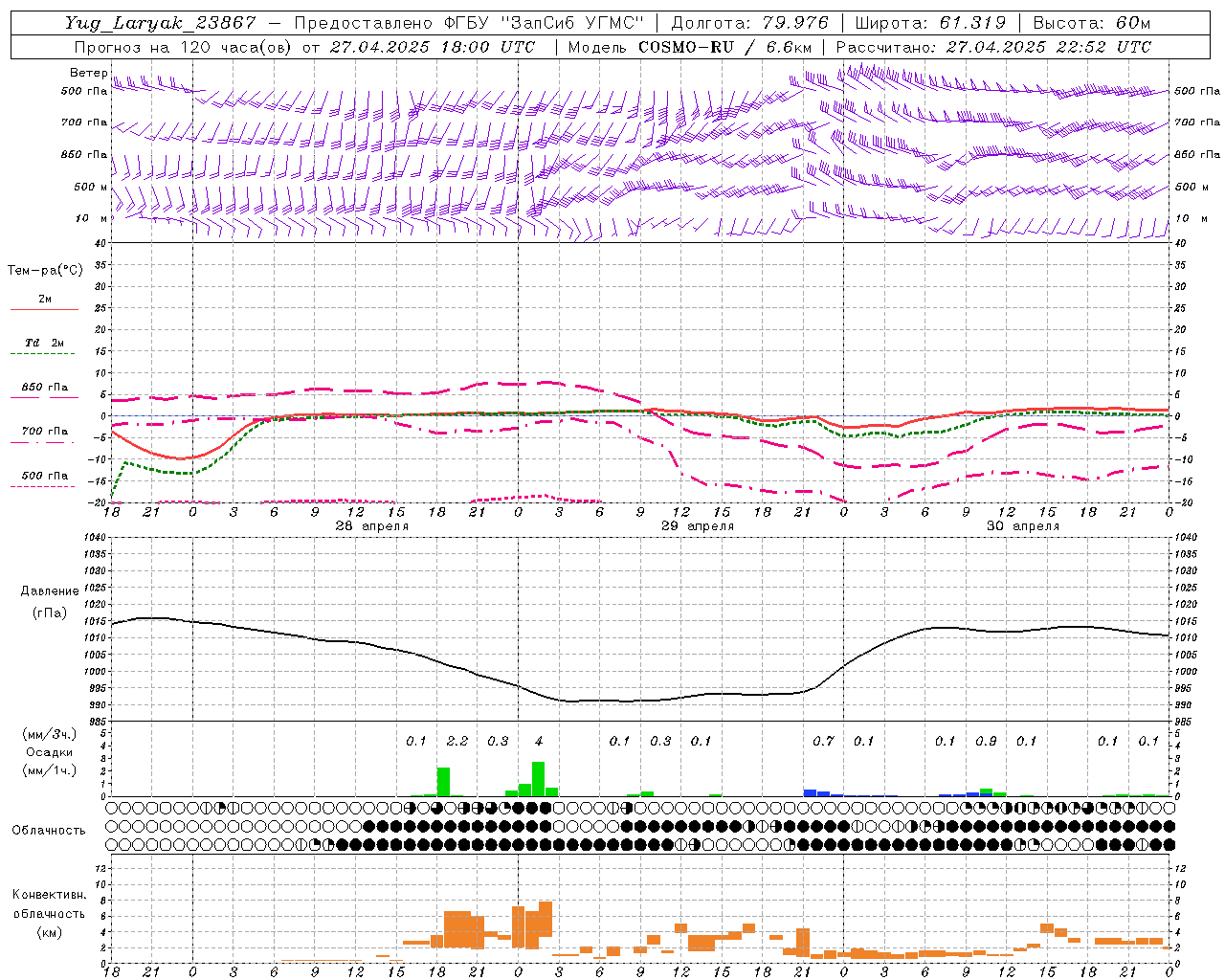The width and height of the screenshot is (1225, 980).
Task: Click the tallest green precipitation bar under value 4
Action: point(538,779)
